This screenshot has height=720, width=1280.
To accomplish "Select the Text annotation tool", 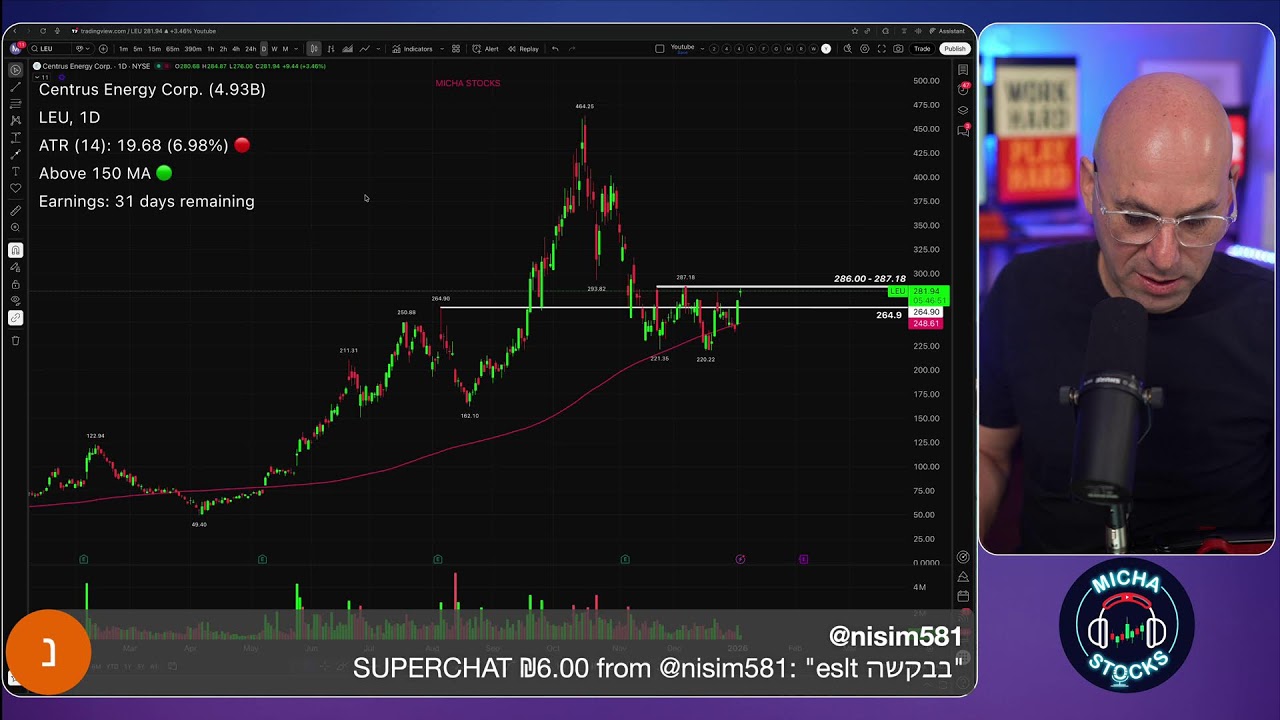I will (15, 171).
